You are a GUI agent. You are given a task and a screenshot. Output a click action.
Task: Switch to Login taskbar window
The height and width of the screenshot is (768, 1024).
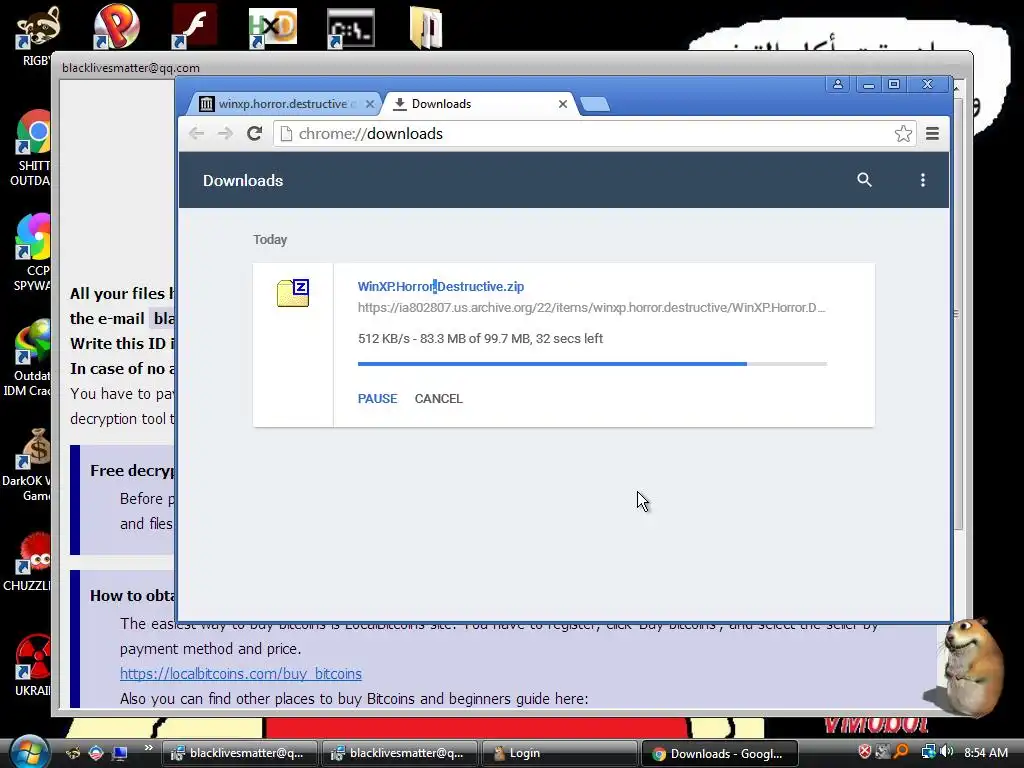558,753
